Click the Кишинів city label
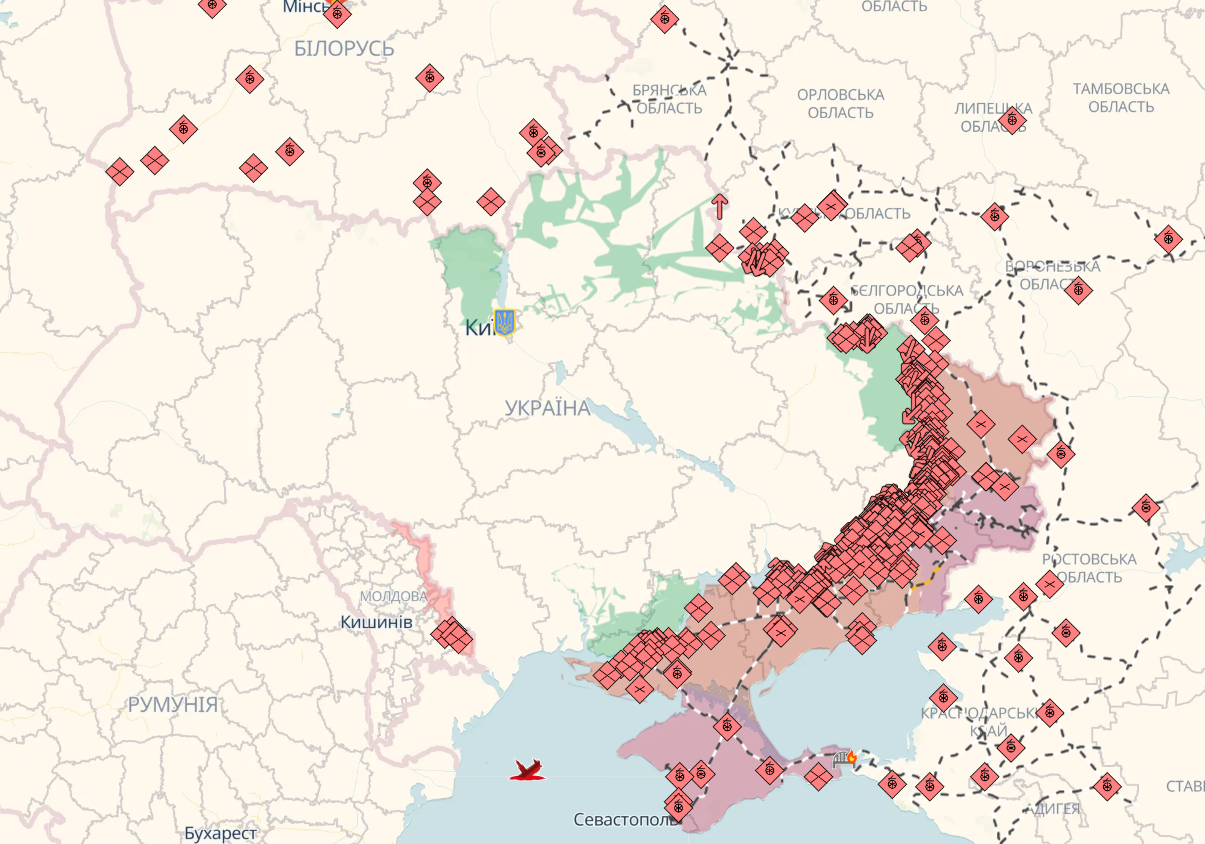1205x844 pixels. pyautogui.click(x=376, y=622)
